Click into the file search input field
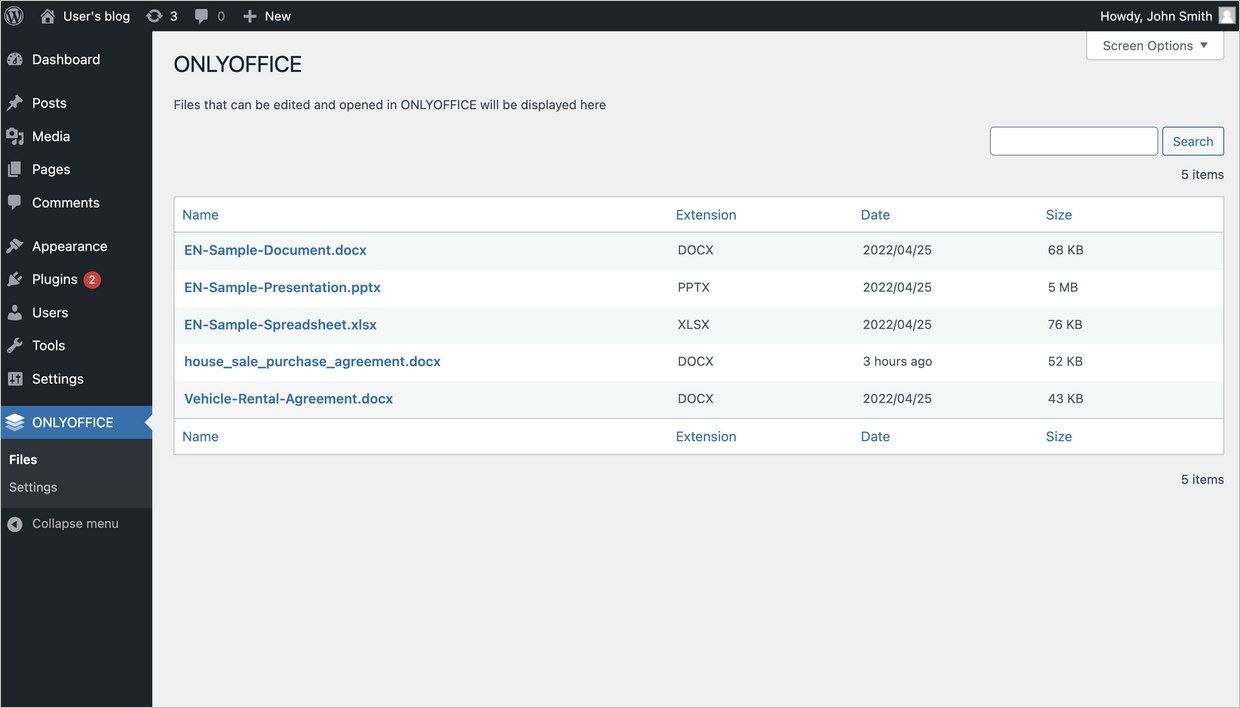The width and height of the screenshot is (1240, 708). click(x=1073, y=142)
